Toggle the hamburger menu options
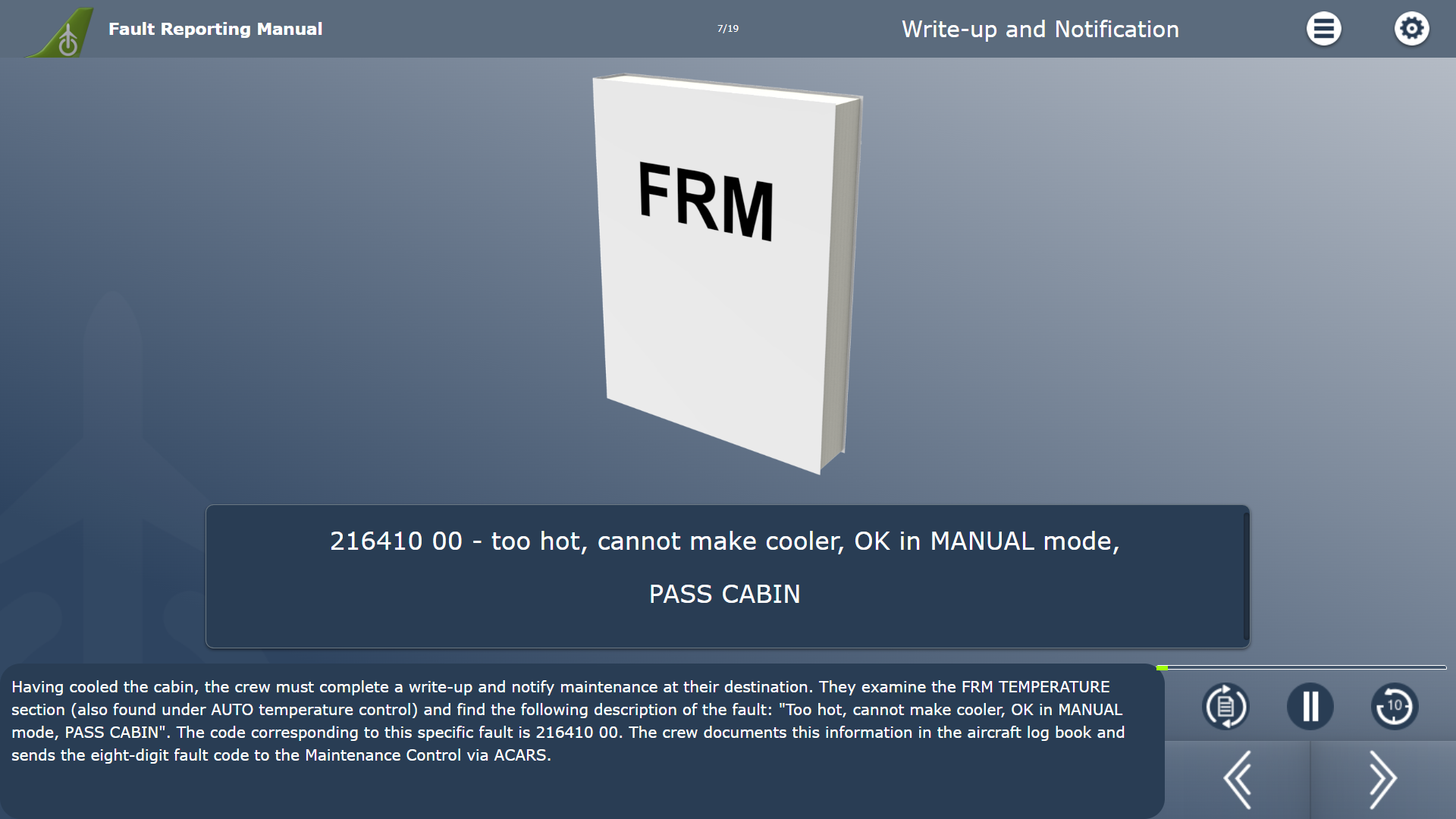 point(1323,28)
